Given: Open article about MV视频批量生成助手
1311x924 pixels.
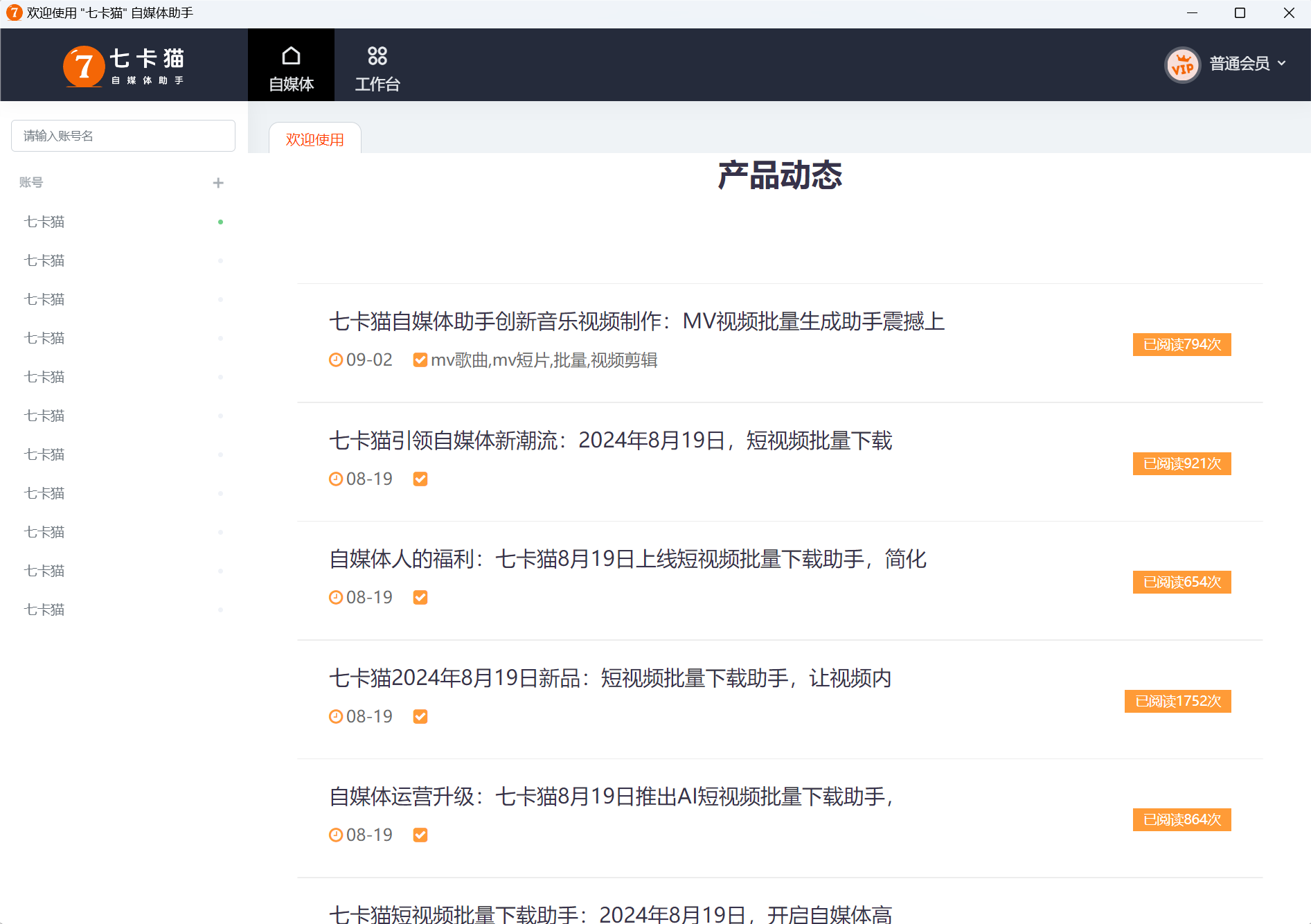Looking at the screenshot, I should [x=636, y=321].
